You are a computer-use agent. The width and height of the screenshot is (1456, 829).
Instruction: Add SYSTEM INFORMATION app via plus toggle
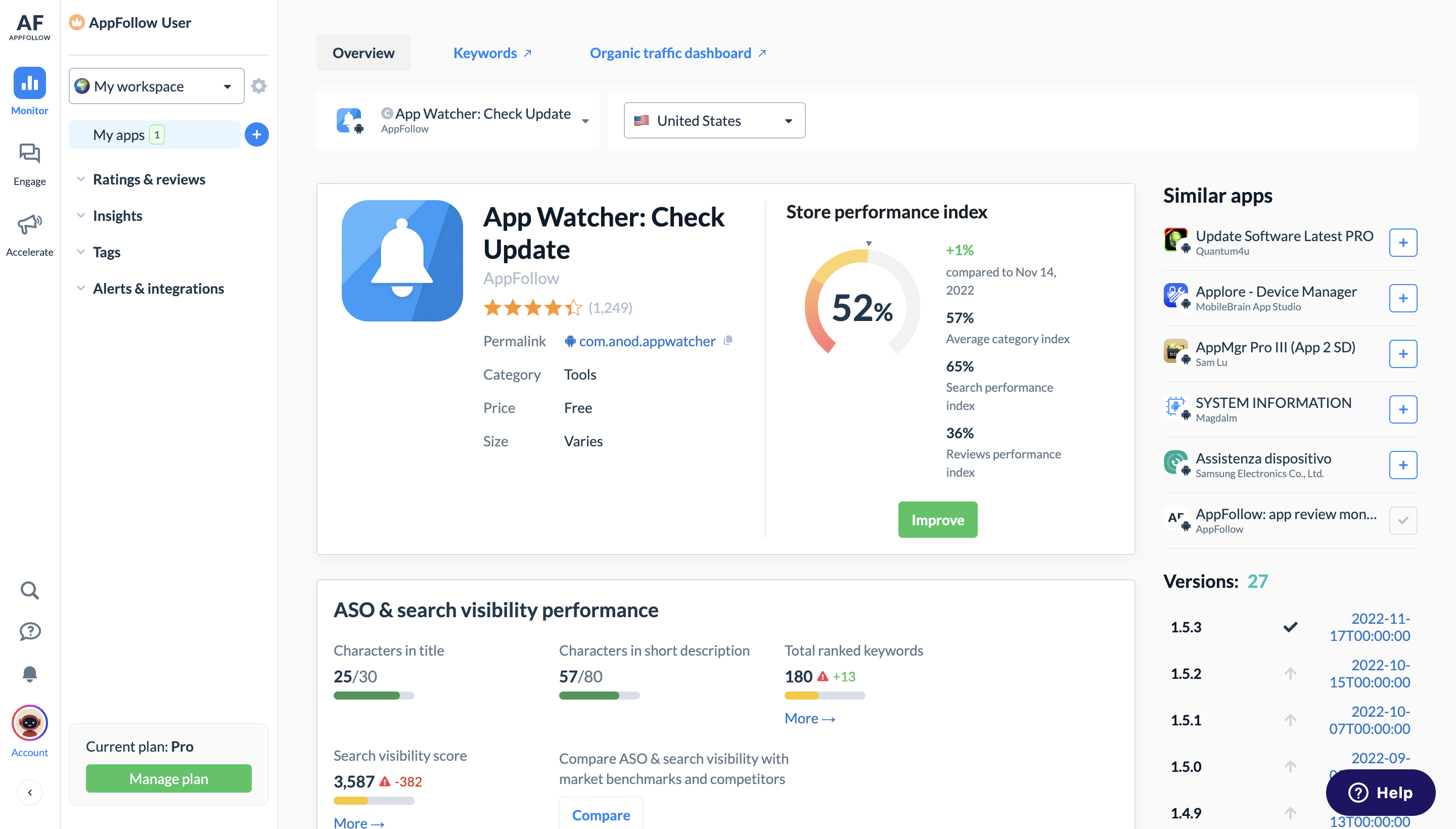point(1403,409)
